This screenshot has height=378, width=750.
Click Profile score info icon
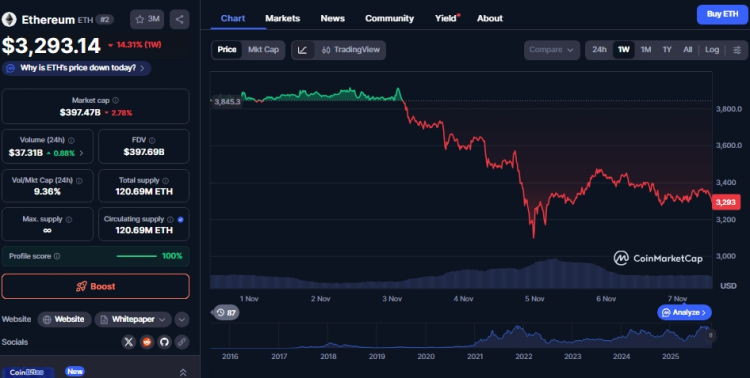57,256
